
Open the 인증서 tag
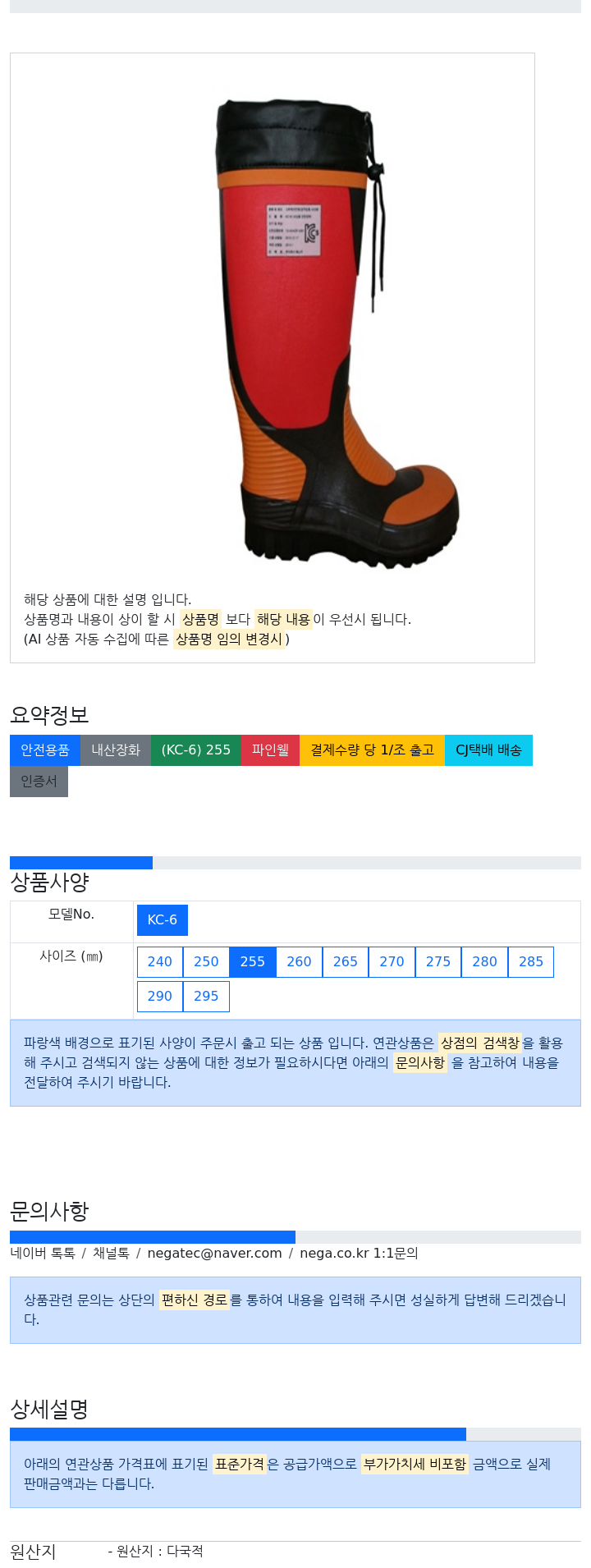pyautogui.click(x=39, y=782)
